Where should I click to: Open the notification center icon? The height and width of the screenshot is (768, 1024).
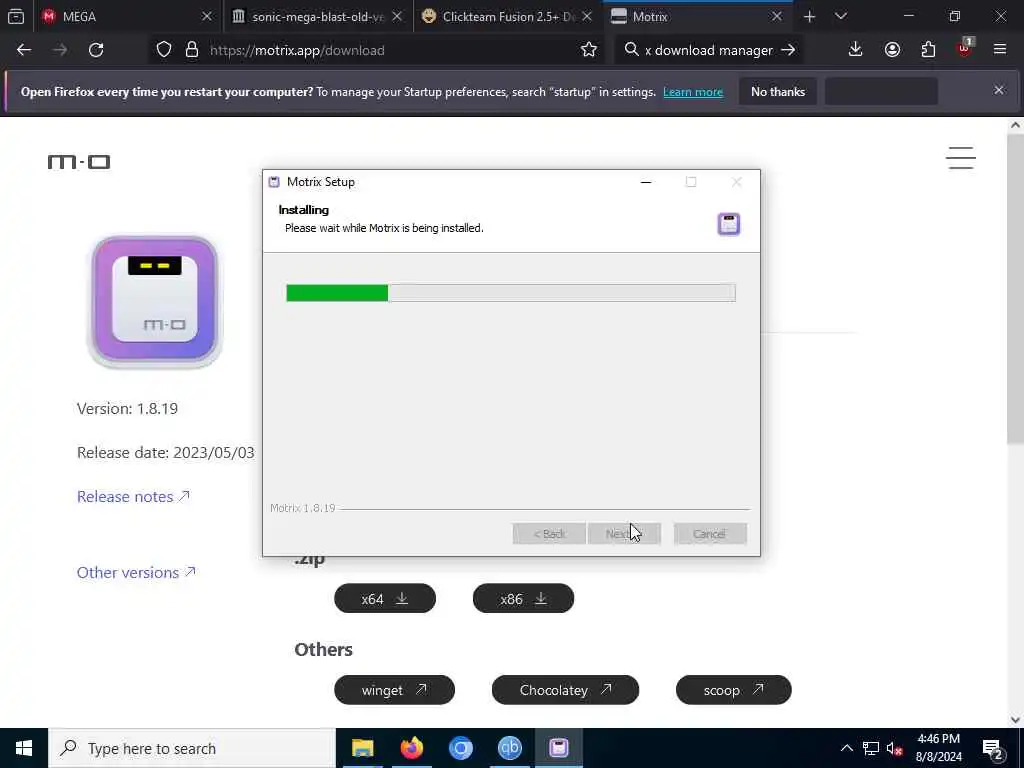pyautogui.click(x=993, y=749)
